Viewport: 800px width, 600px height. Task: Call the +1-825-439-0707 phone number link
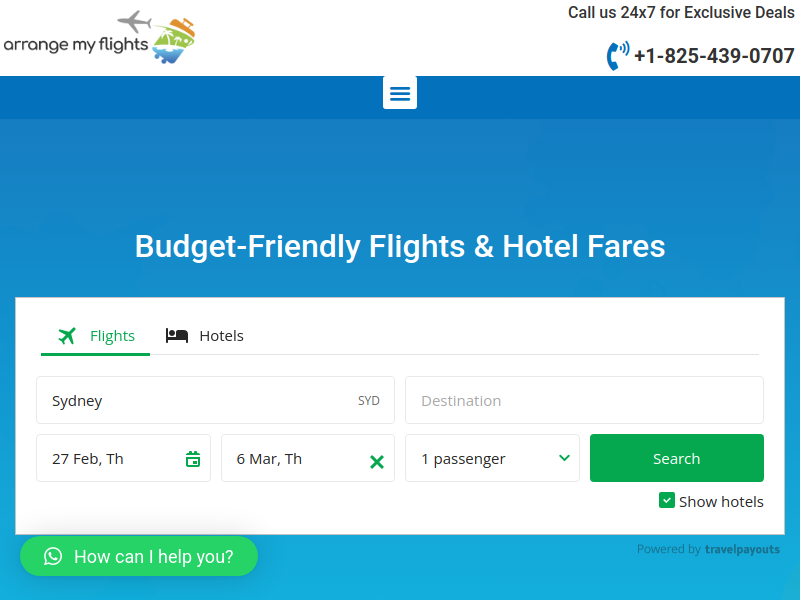[x=714, y=56]
